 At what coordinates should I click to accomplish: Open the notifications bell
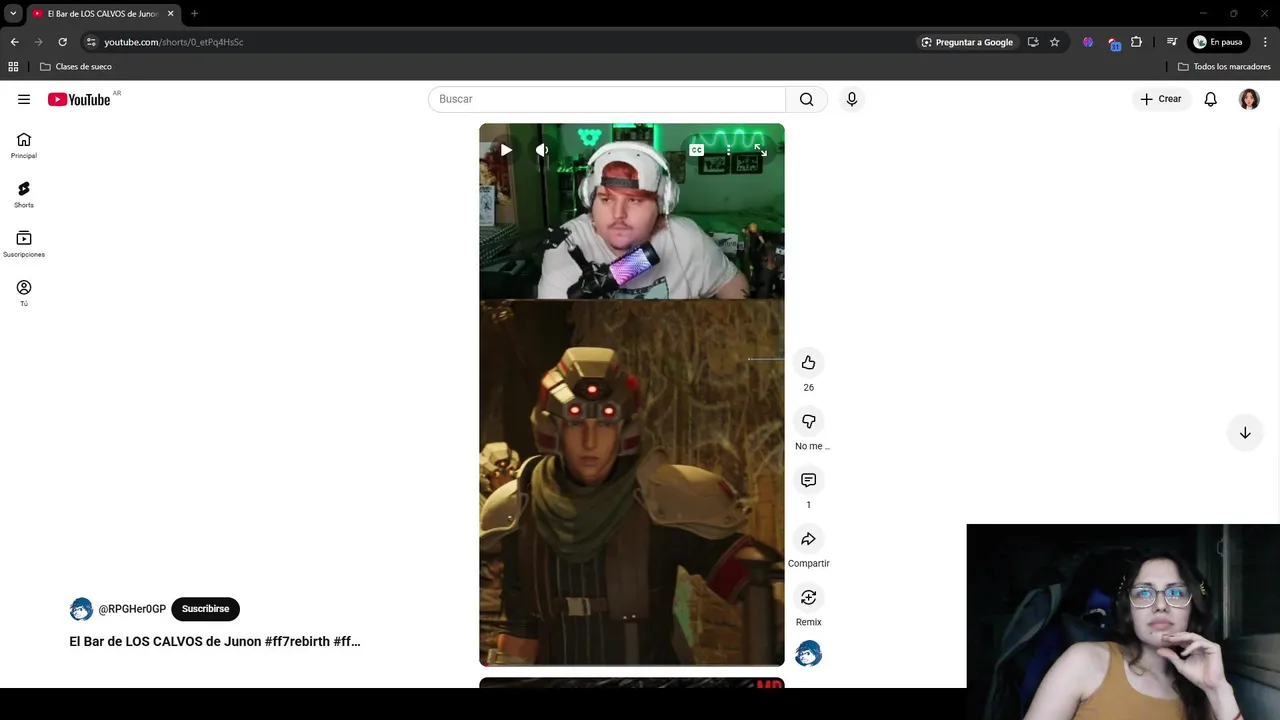click(1210, 99)
